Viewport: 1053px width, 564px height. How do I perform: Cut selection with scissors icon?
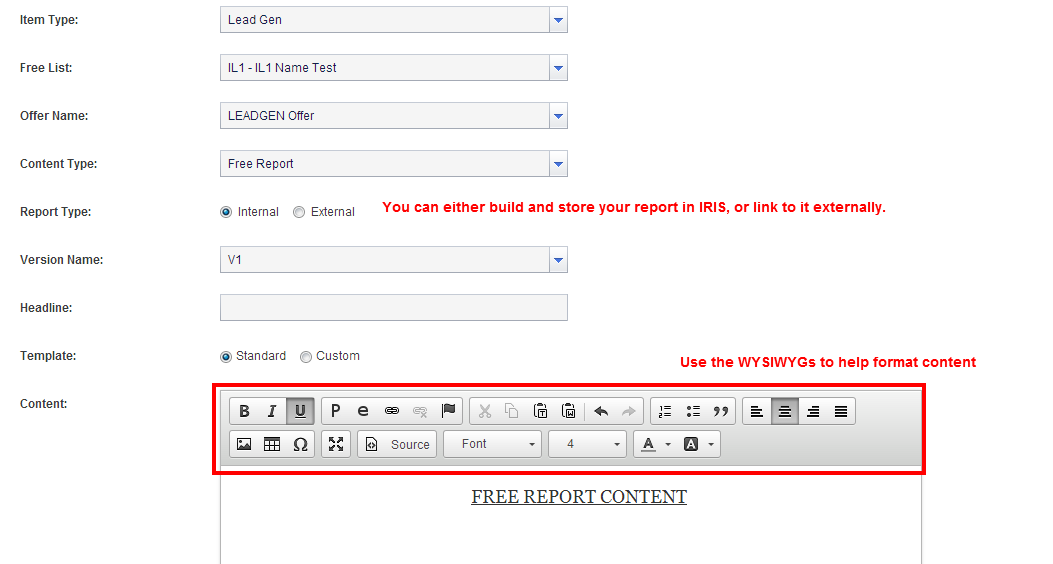click(484, 411)
